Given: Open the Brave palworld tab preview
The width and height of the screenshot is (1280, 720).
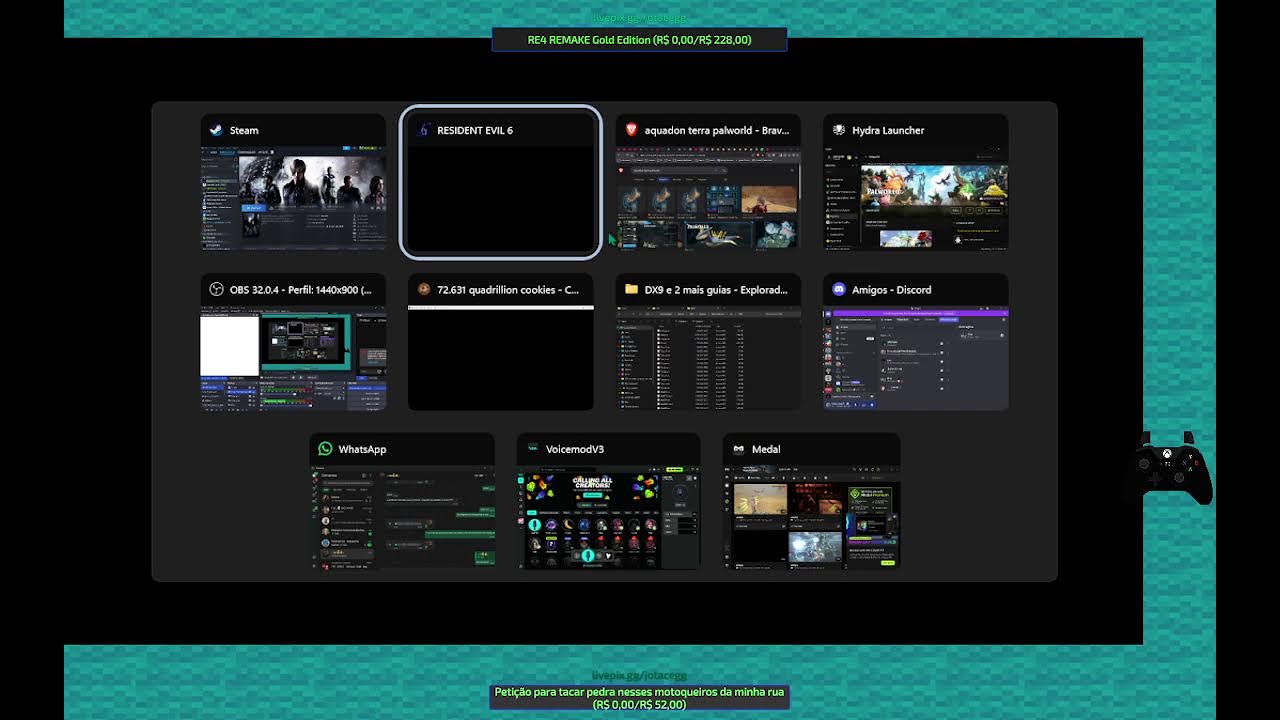Looking at the screenshot, I should coord(708,198).
